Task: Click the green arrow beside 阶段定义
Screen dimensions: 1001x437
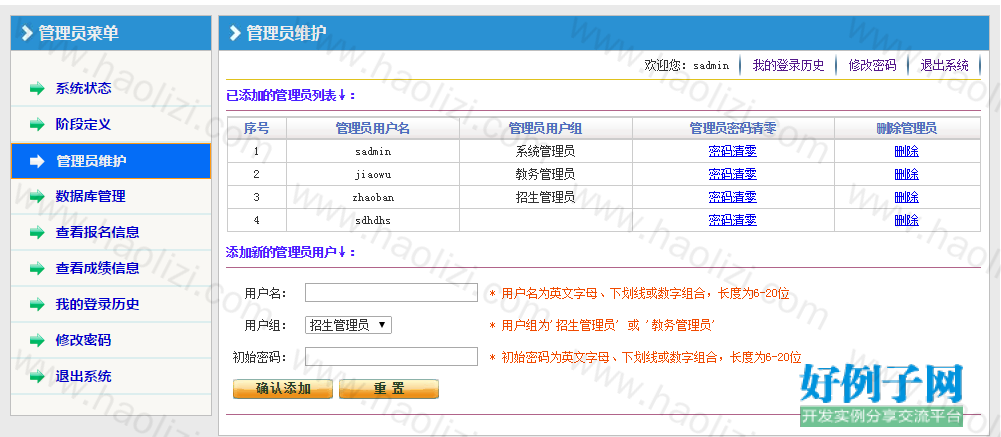Action: click(x=38, y=124)
